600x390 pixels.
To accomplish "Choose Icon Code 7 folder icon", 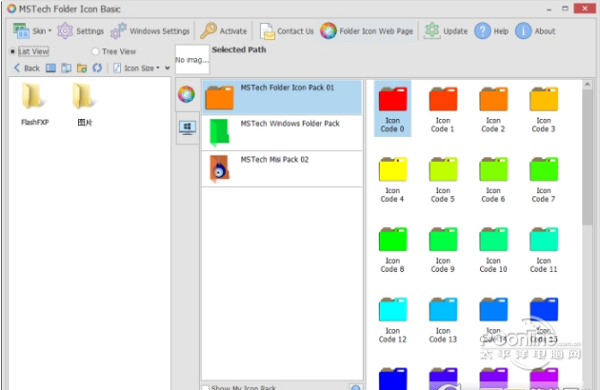I will point(544,179).
